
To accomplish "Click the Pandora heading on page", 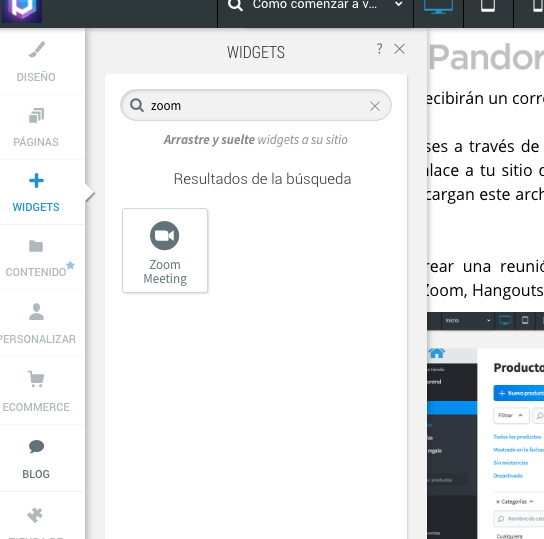I will (x=486, y=57).
